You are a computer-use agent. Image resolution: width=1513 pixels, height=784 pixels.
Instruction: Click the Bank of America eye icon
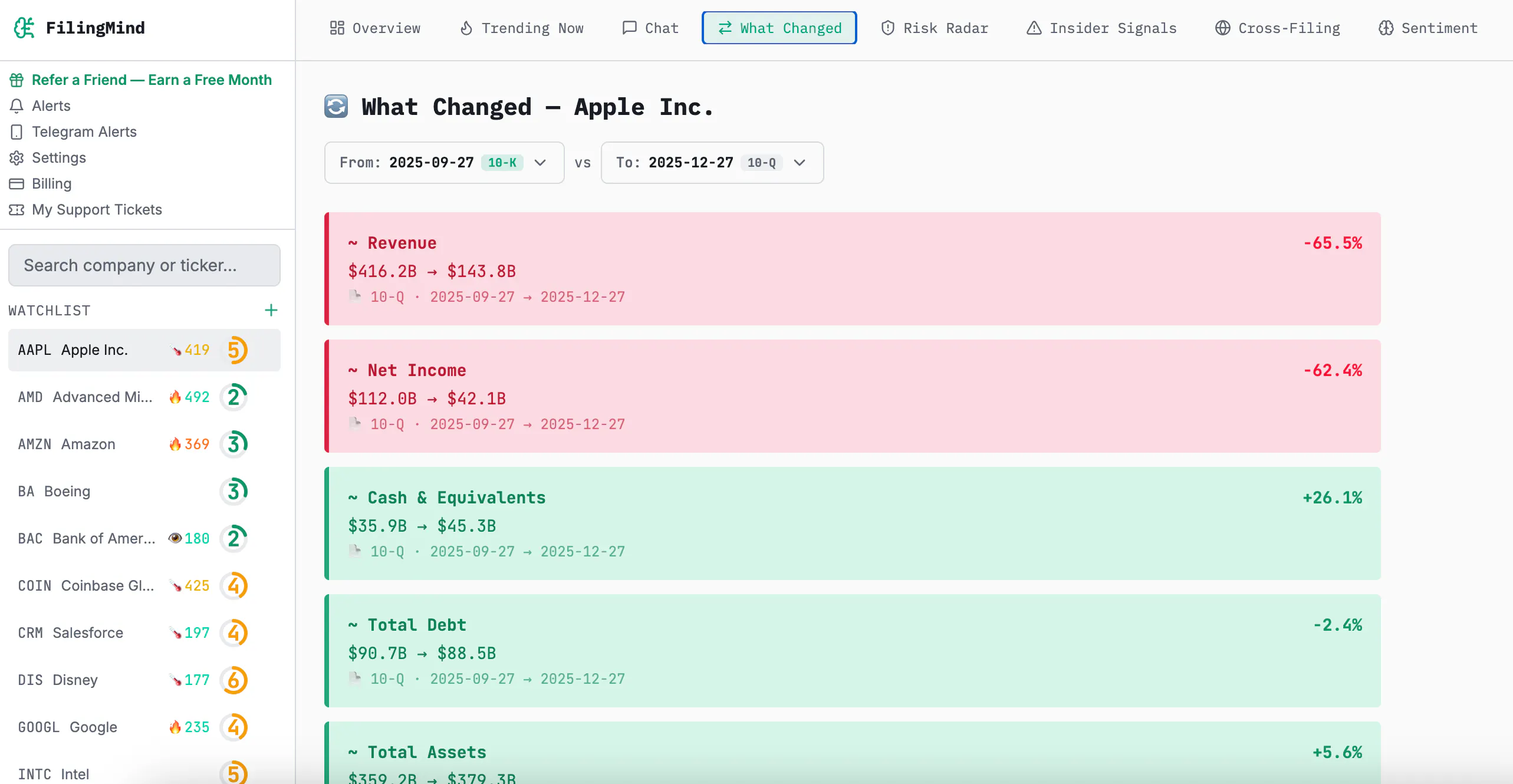point(175,538)
